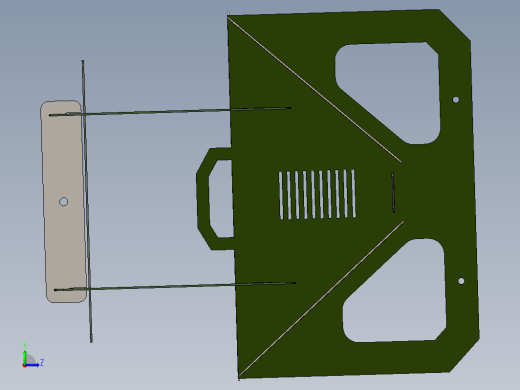Pick the single narrow slot right of the vents
This screenshot has width=520, height=390.
pos(393,192)
